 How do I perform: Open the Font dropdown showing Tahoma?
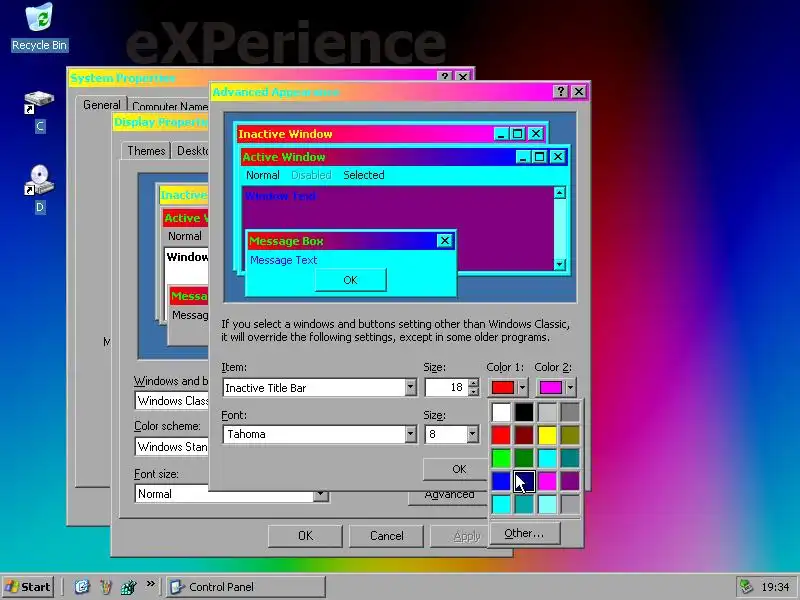pos(411,434)
